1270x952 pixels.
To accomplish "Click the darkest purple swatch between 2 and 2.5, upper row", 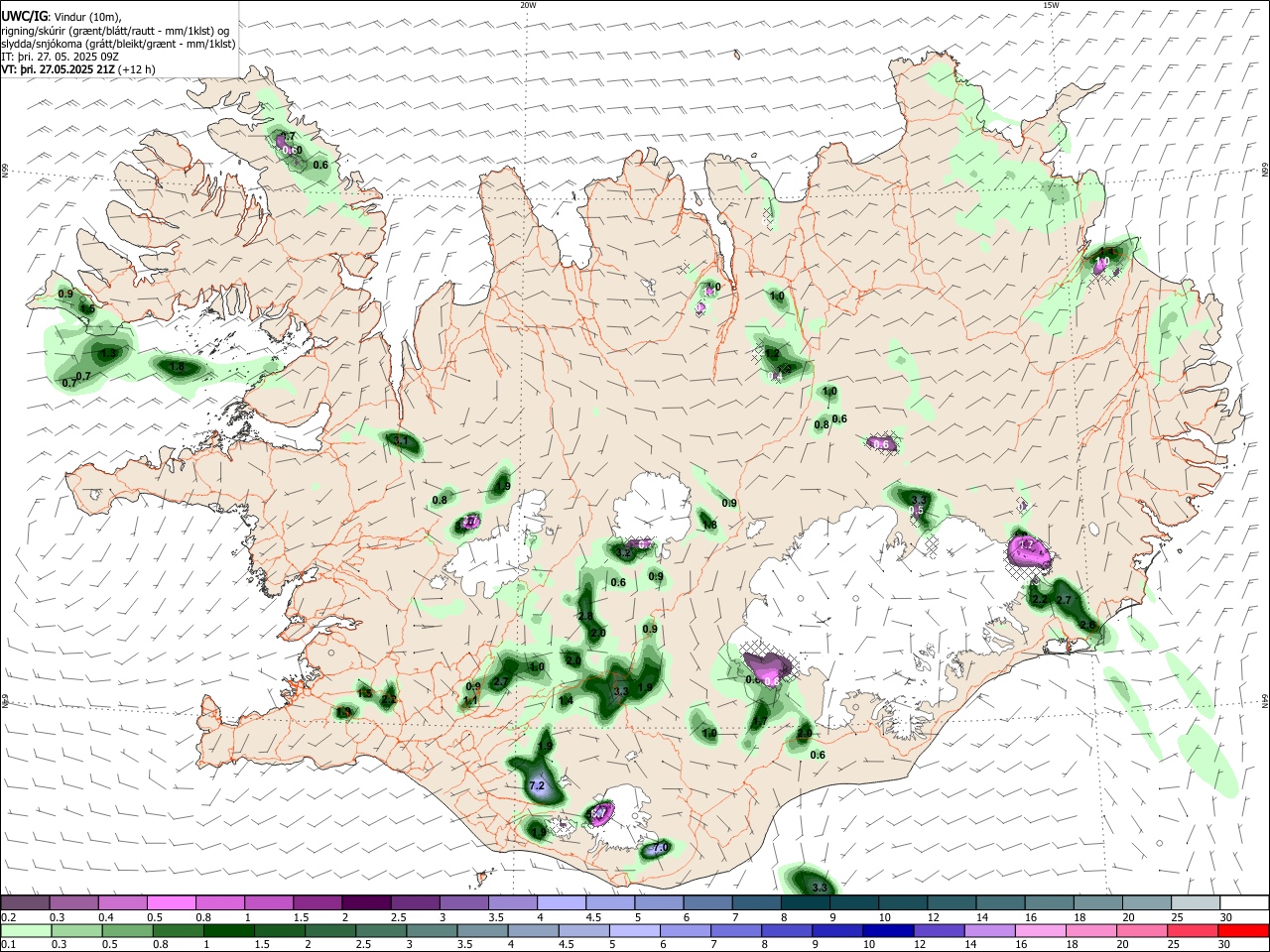I will pyautogui.click(x=366, y=903).
